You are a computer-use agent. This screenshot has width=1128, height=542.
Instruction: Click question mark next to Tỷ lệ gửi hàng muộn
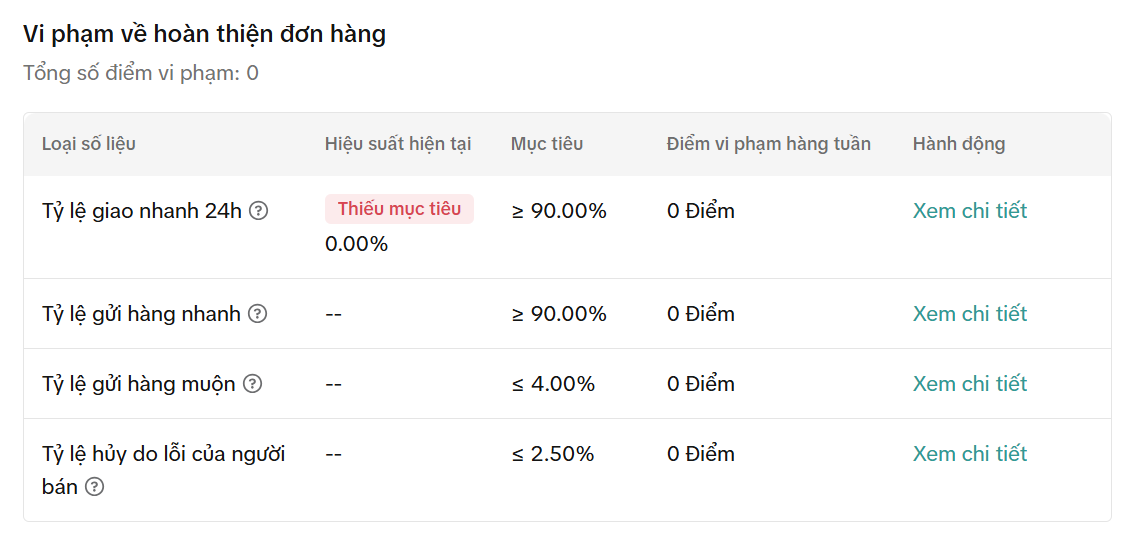click(x=253, y=384)
